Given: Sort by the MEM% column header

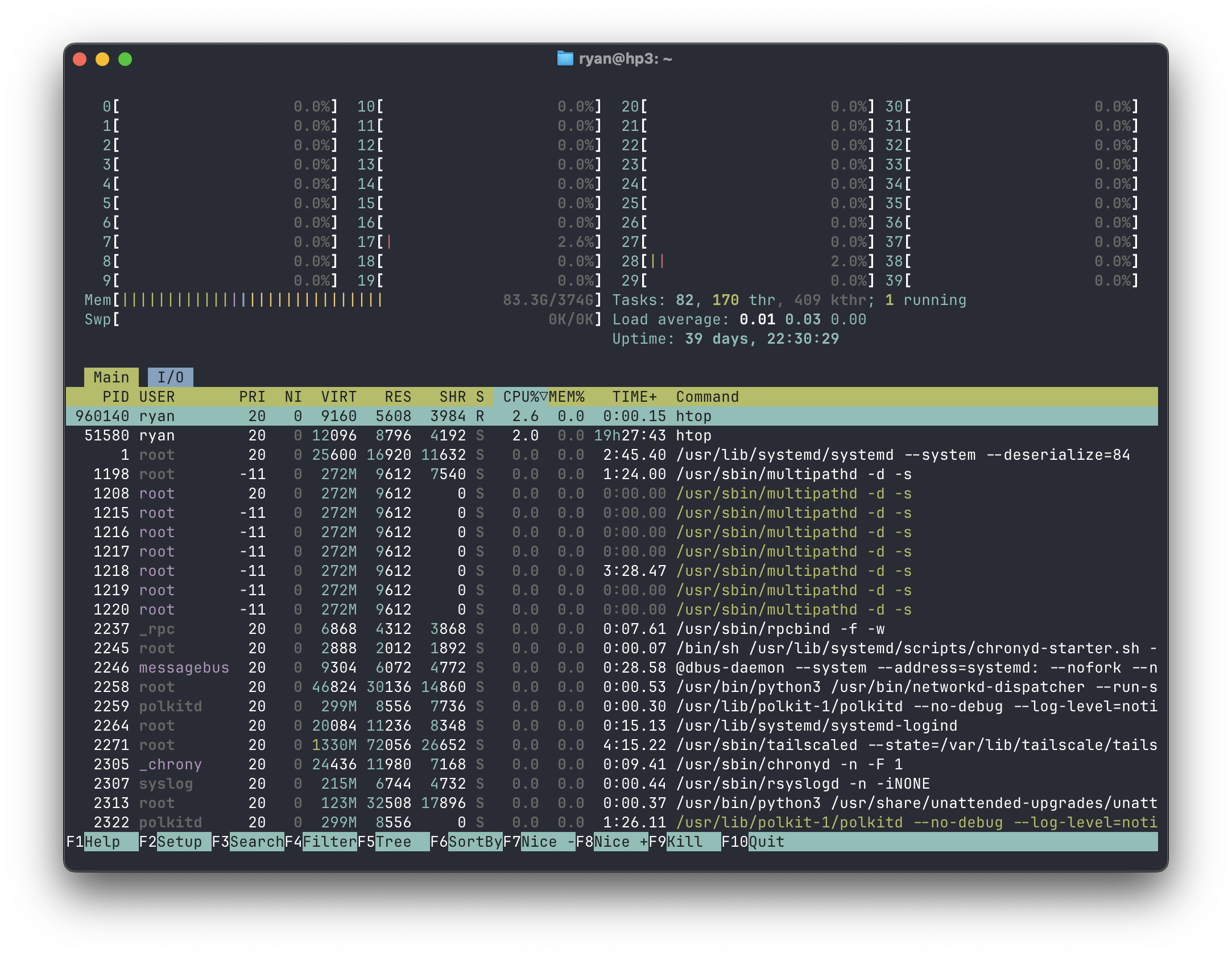Looking at the screenshot, I should click(567, 397).
